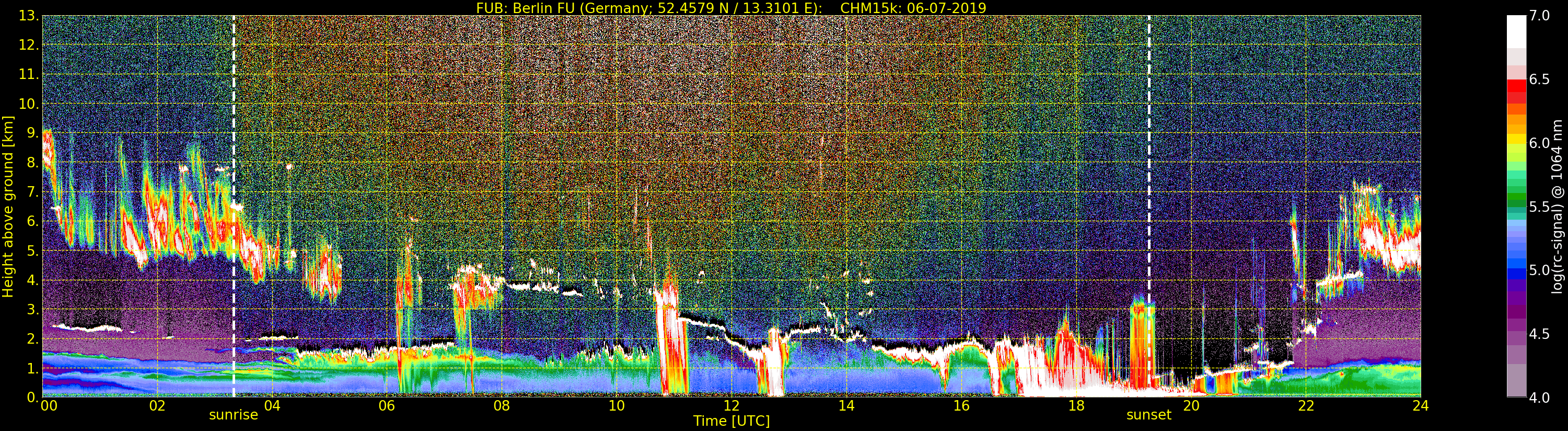Click the 'CHM15k: 06-07-2019' title text
This screenshot has width=1568, height=431.
click(x=913, y=8)
